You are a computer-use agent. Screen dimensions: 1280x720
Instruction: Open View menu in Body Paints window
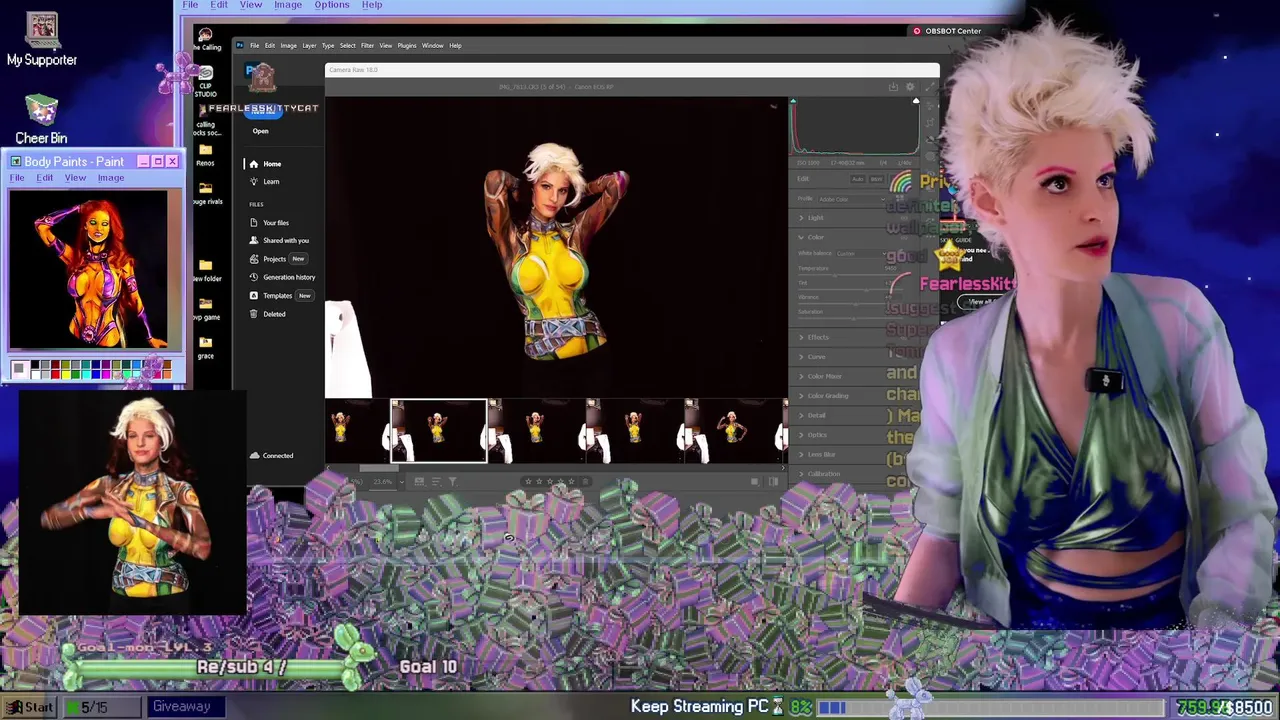pyautogui.click(x=75, y=178)
